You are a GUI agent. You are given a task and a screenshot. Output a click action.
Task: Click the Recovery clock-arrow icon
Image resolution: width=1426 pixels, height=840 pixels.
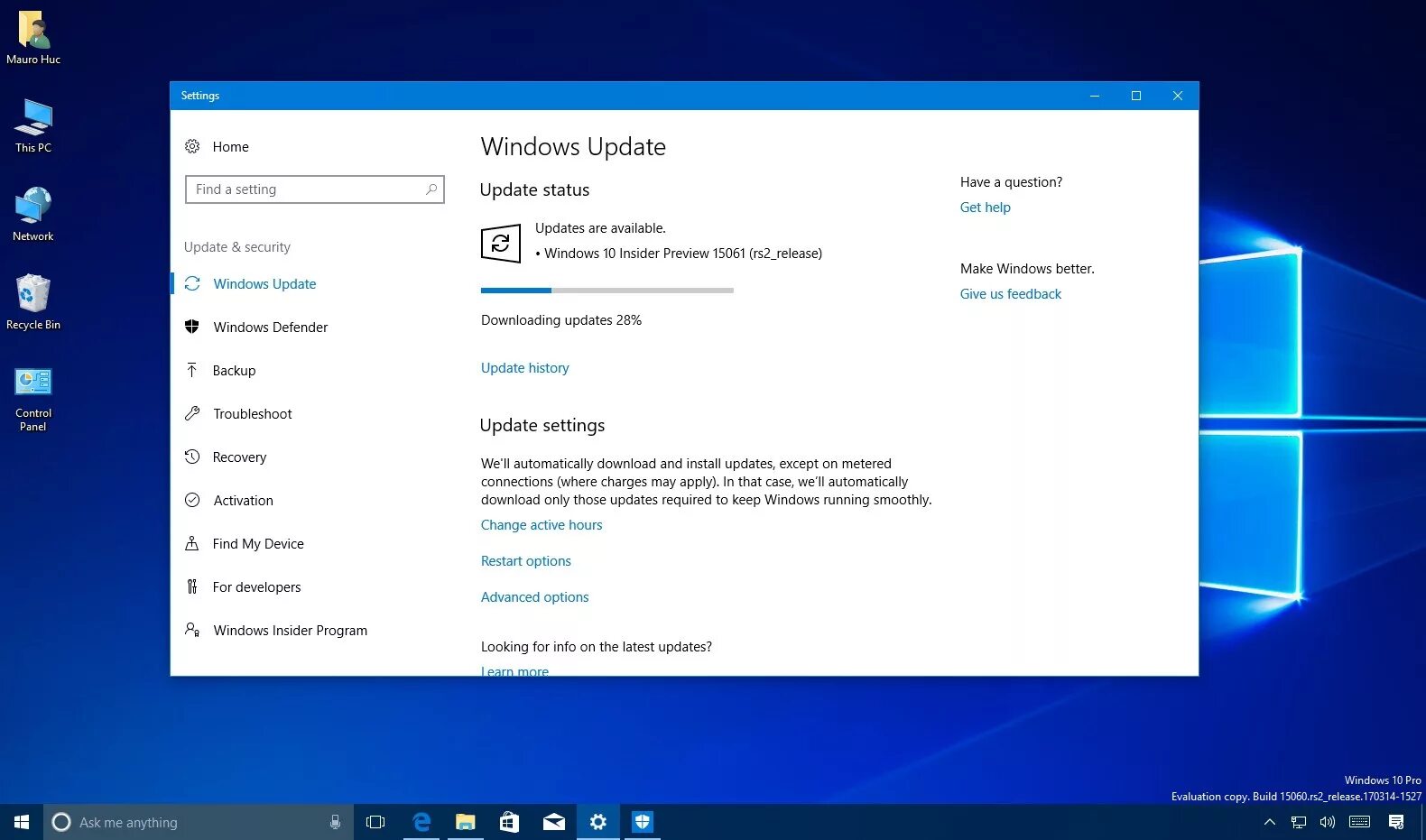point(192,457)
